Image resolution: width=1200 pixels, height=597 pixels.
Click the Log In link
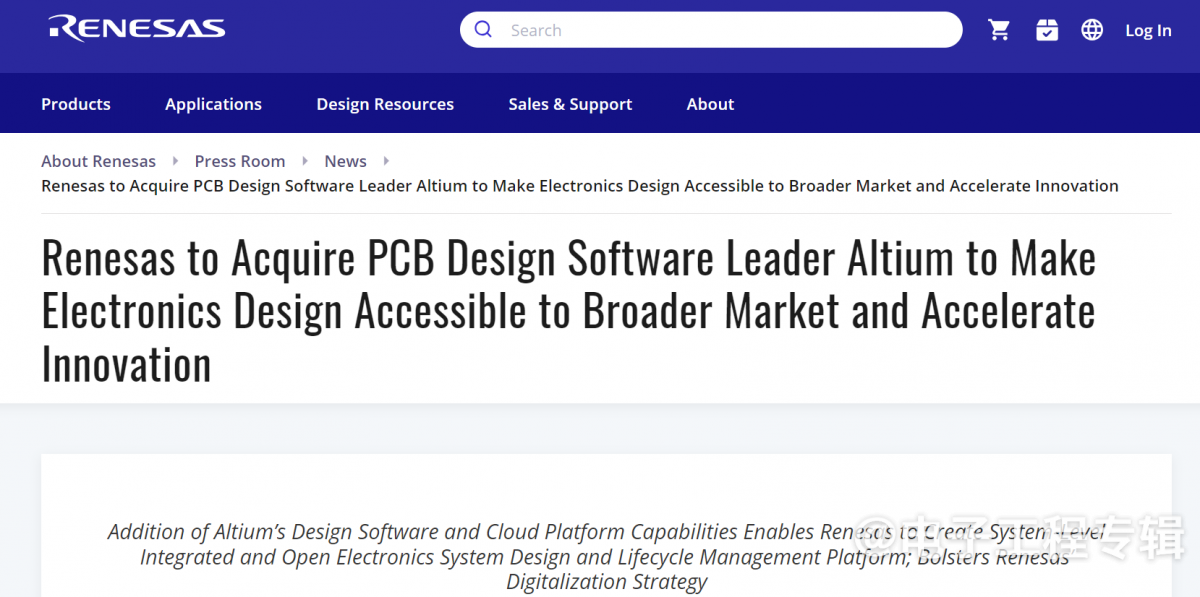1148,30
